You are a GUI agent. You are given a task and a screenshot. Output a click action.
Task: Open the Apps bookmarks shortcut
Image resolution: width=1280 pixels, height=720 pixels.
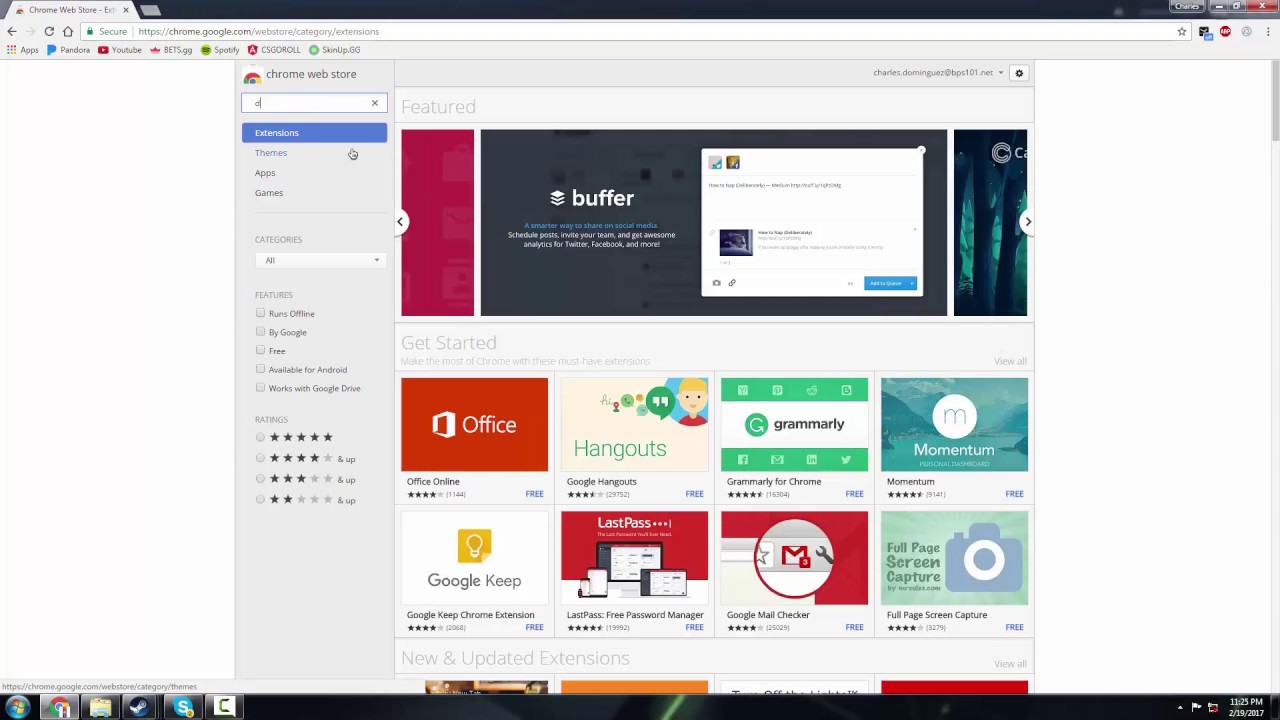click(22, 50)
